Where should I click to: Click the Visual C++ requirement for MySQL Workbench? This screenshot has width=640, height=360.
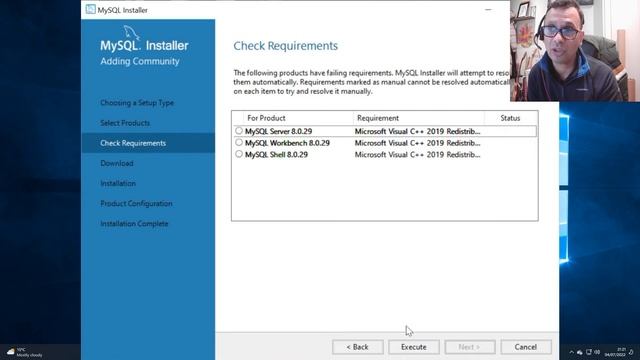pyautogui.click(x=417, y=143)
